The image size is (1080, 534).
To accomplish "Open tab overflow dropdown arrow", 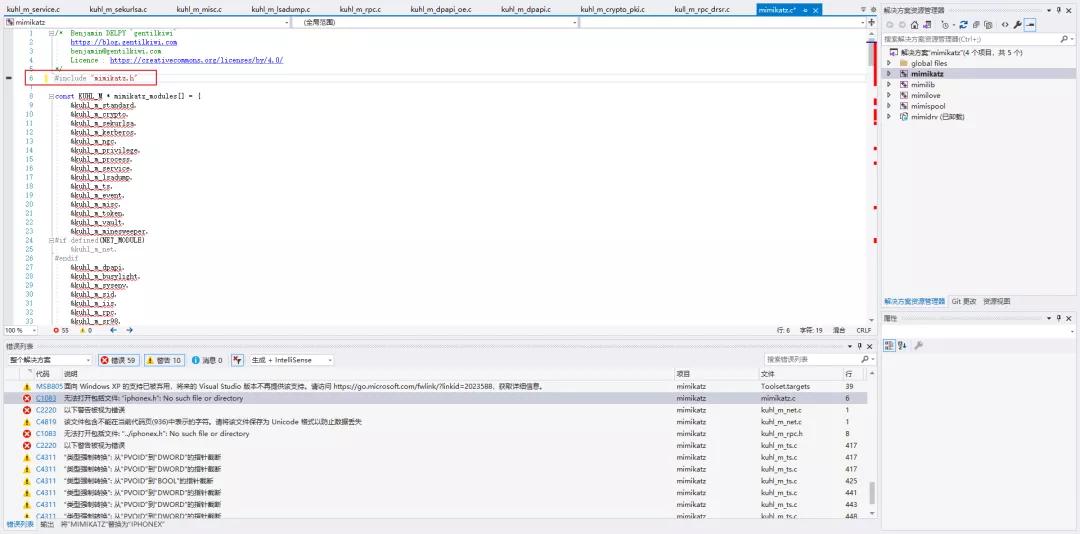I will (863, 10).
